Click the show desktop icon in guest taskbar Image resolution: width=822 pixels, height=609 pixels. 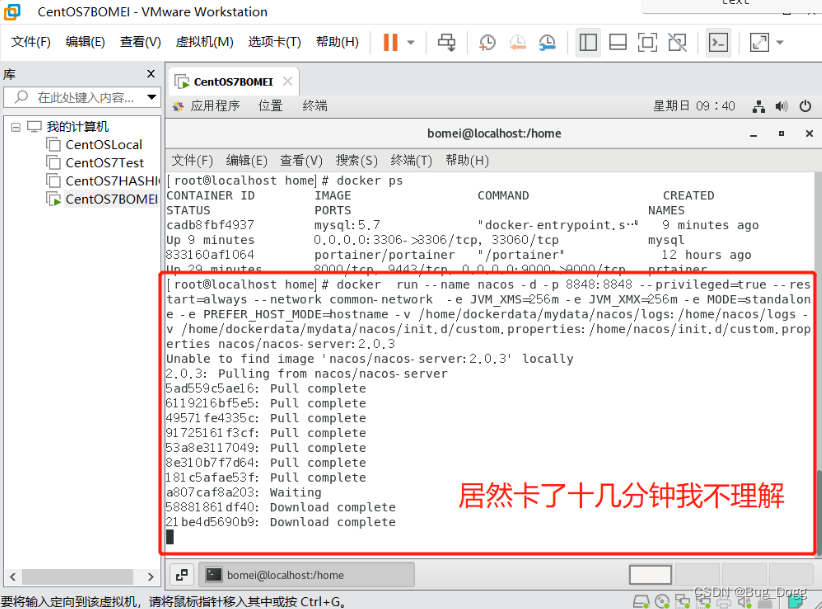pos(182,575)
